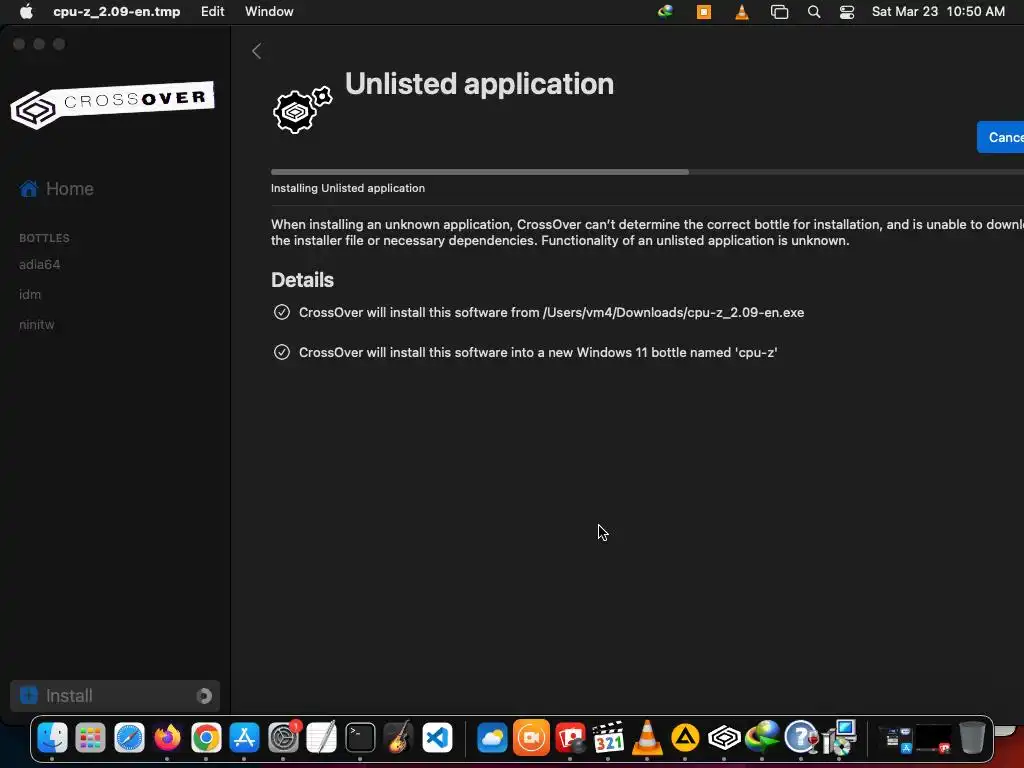The width and height of the screenshot is (1024, 768).
Task: Open Stage Manager windows icon in the menu bar
Action: tap(779, 12)
